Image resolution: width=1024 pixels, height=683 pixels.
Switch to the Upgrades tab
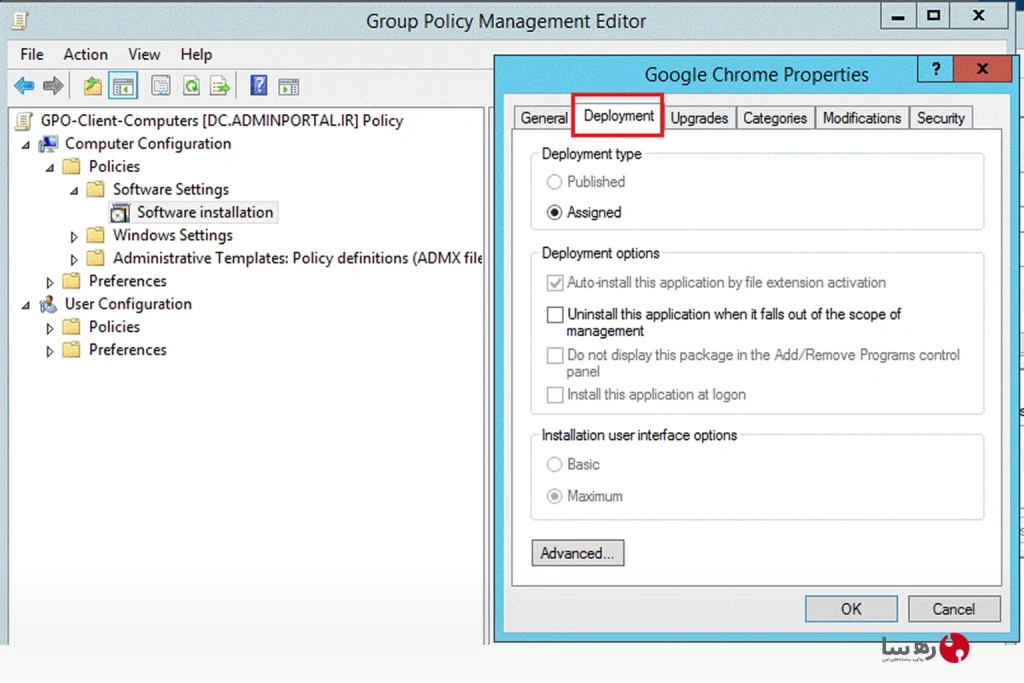[699, 118]
